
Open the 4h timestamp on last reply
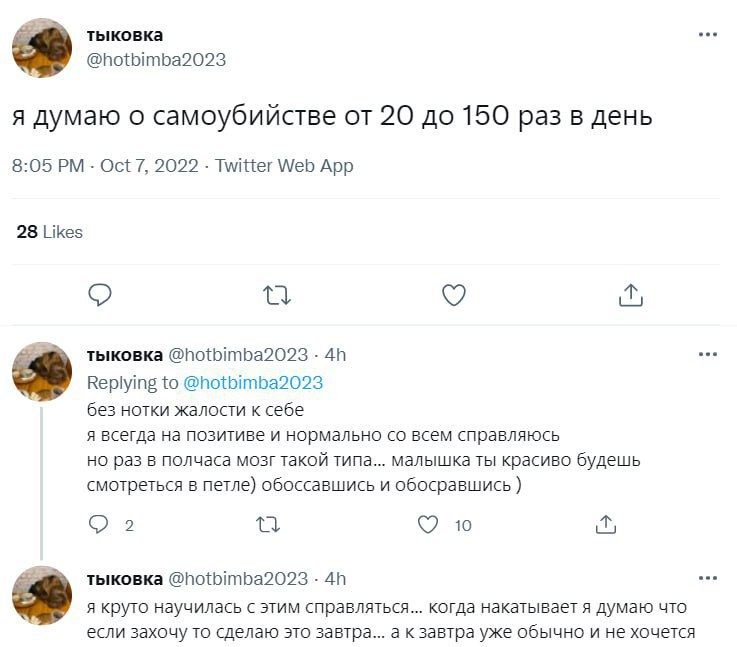(x=336, y=578)
